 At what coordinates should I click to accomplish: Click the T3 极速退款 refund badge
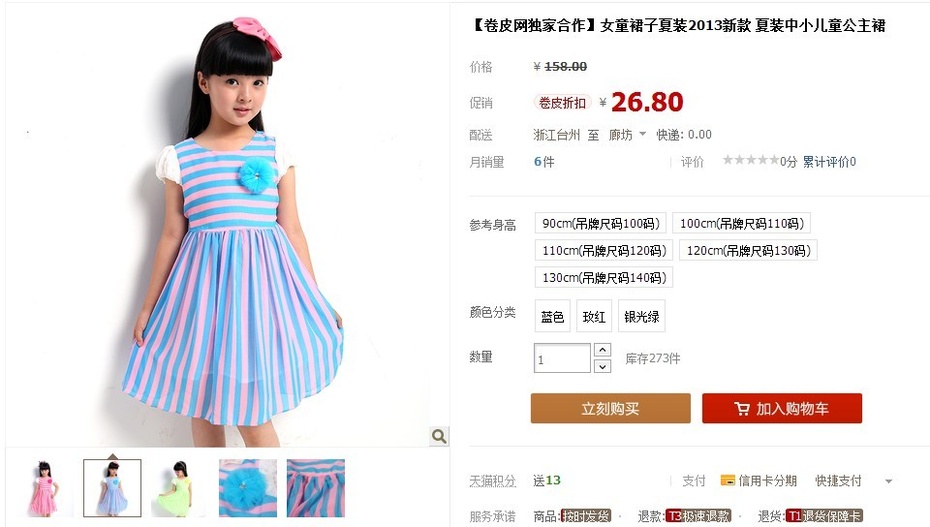tap(698, 516)
